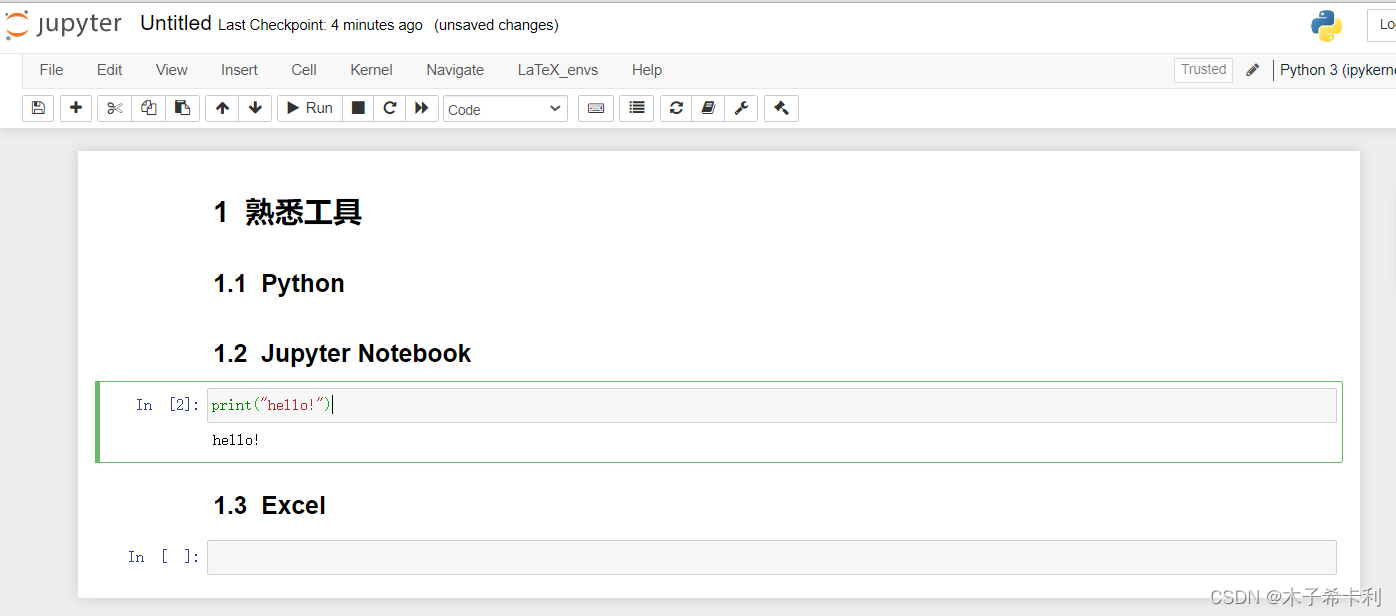
Task: Click the (unsaved changes) status text
Action: [x=496, y=25]
